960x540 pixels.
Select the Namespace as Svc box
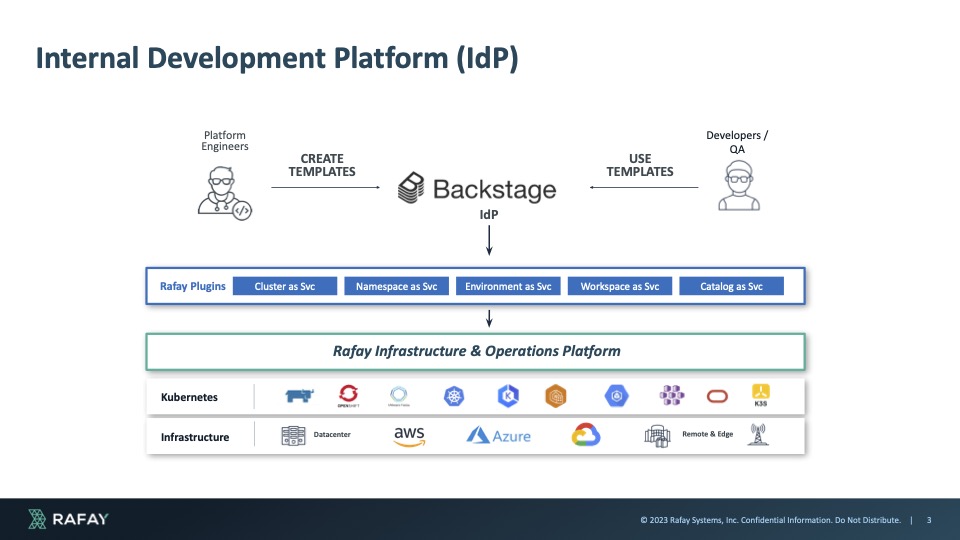point(396,286)
